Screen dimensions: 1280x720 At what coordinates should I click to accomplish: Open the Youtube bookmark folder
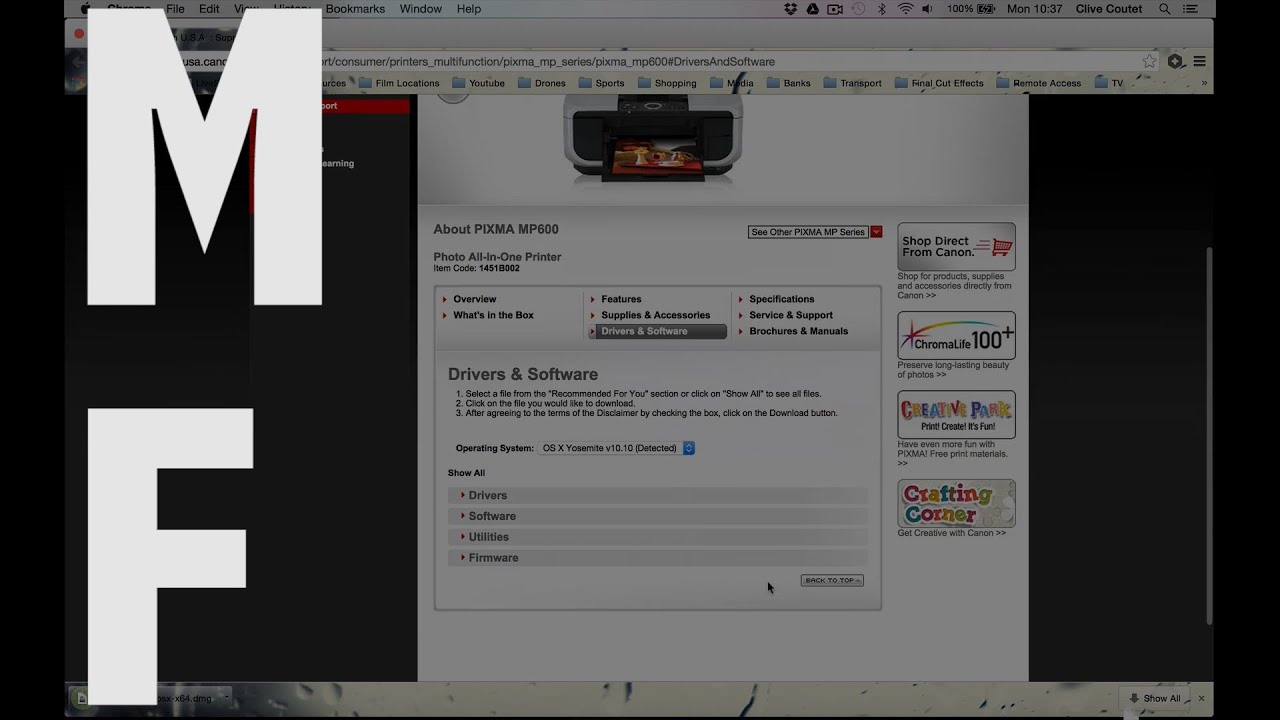(x=478, y=83)
